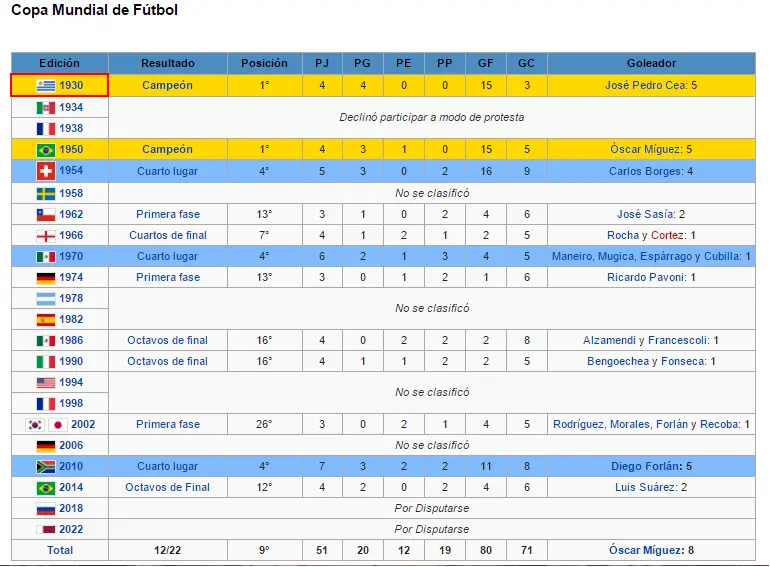The image size is (770, 567).
Task: Click the Mexico flag next to 1970
Action: tap(46, 257)
